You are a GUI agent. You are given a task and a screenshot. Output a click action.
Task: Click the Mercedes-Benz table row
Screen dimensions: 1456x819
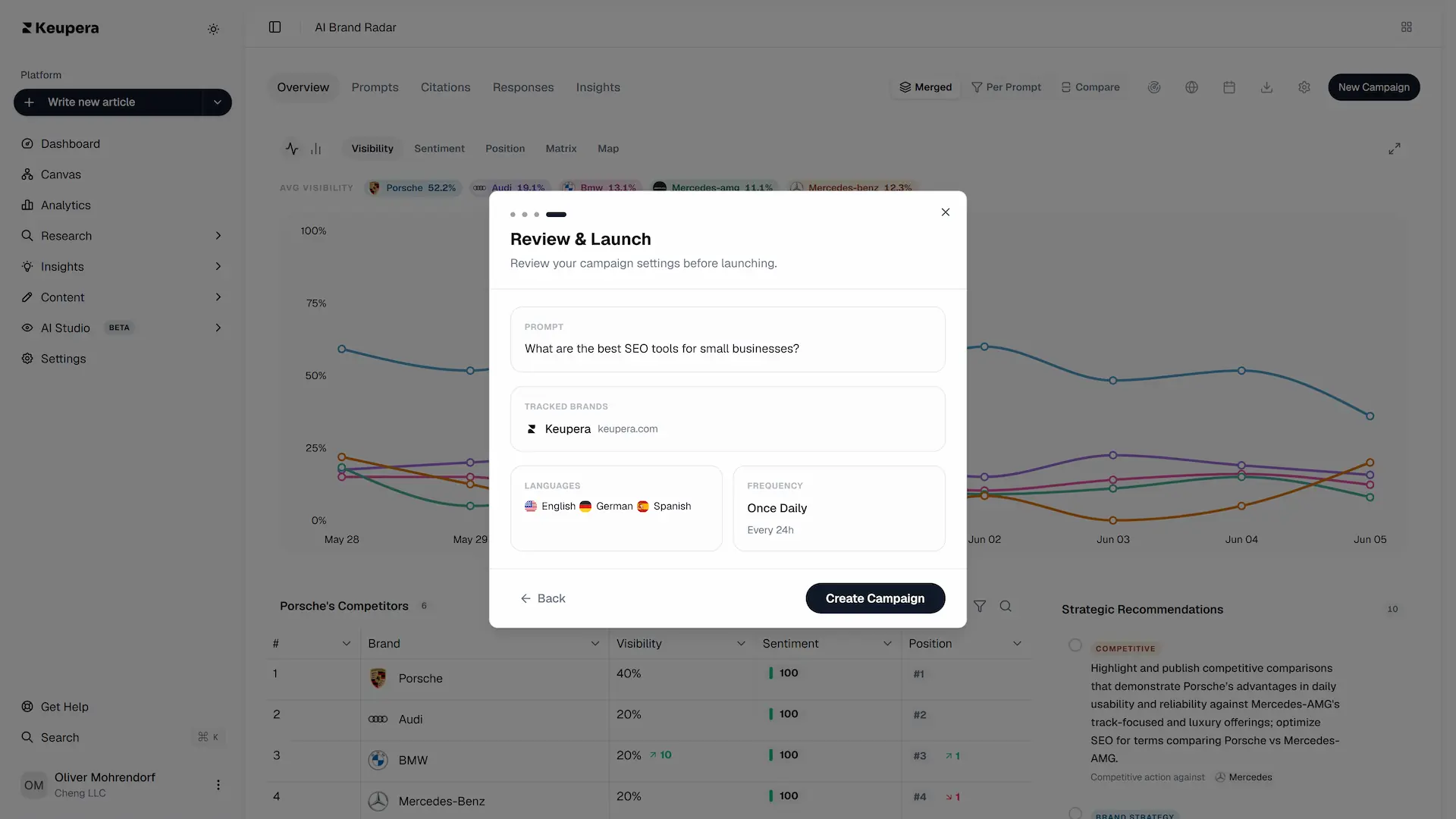point(648,800)
